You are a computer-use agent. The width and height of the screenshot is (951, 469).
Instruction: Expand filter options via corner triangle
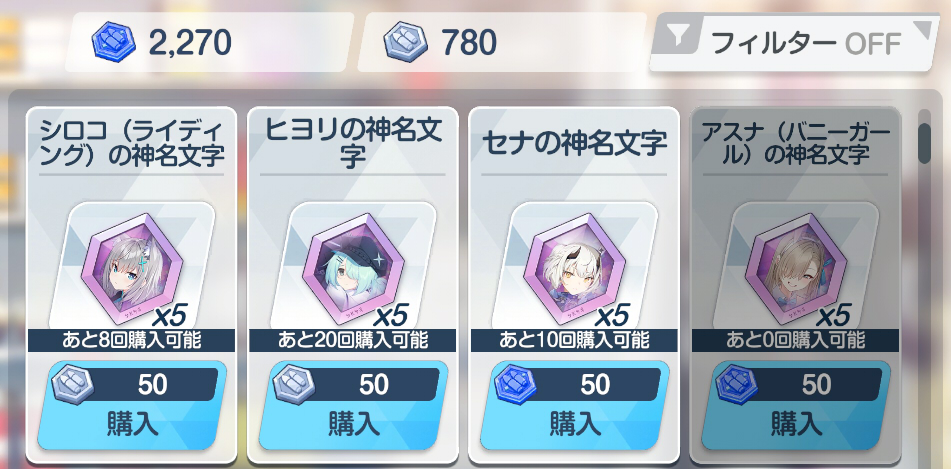coord(924,30)
